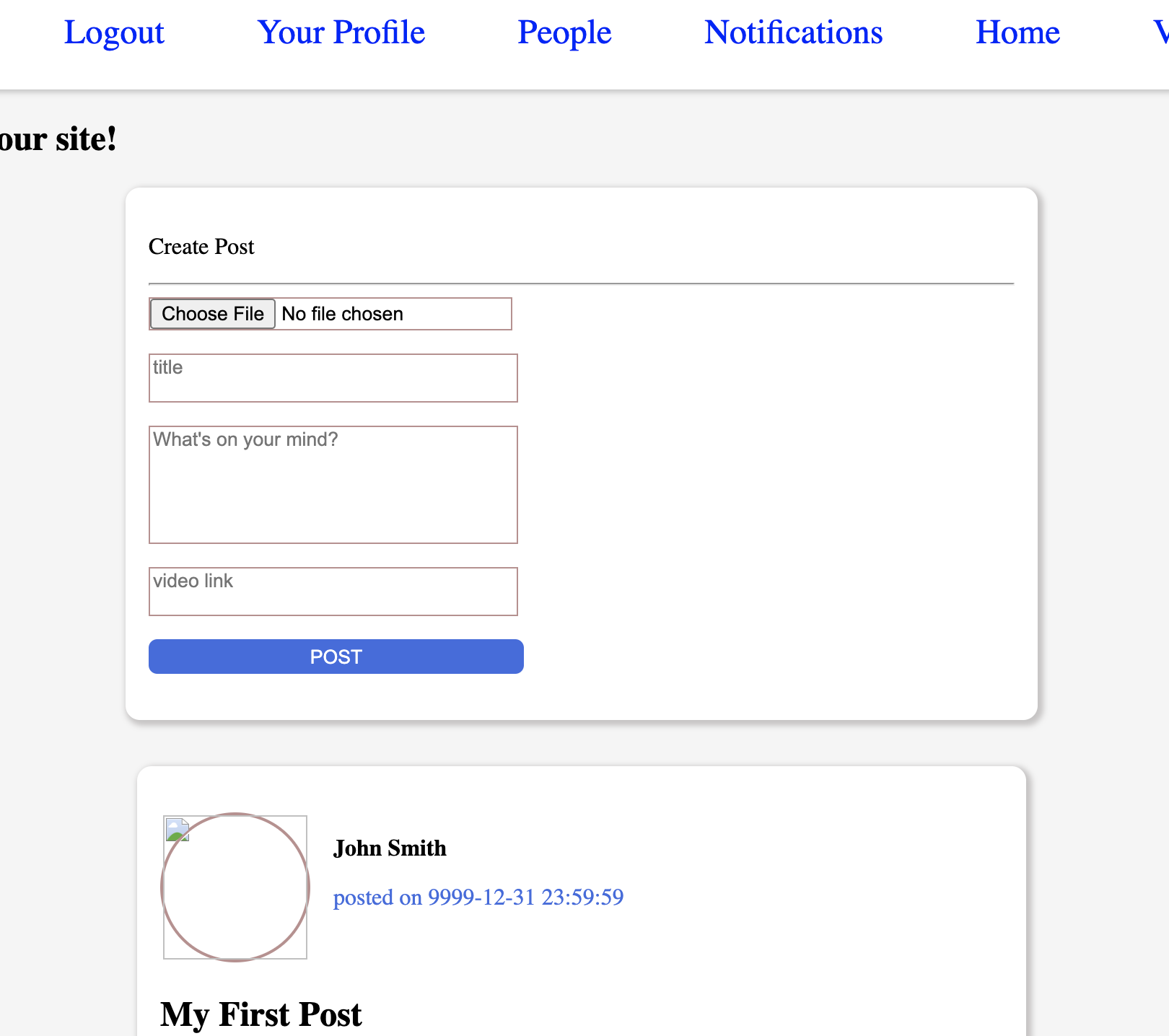The width and height of the screenshot is (1169, 1036).
Task: Click the 'posted on 9999-12-31' timestamp
Action: pyautogui.click(x=478, y=897)
